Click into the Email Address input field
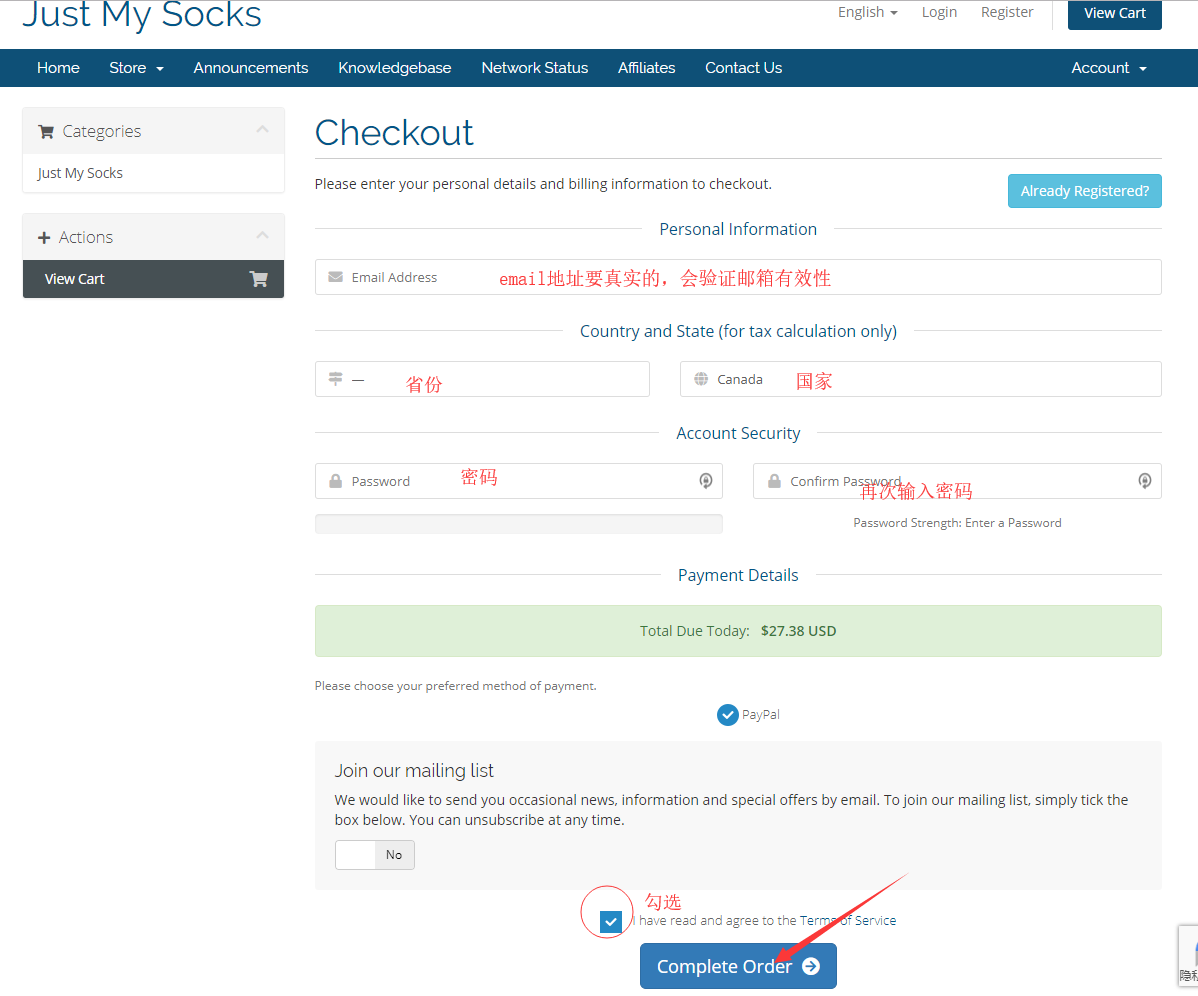 click(x=738, y=277)
